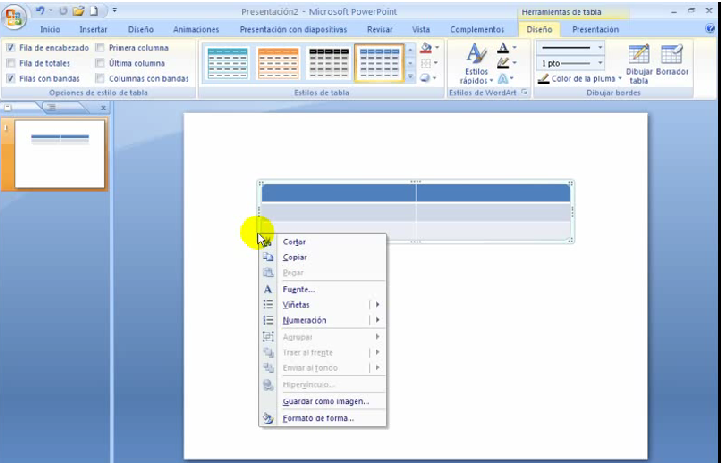This screenshot has width=721, height=463.
Task: Click the Dibujar tabla pencil icon
Action: 638,57
